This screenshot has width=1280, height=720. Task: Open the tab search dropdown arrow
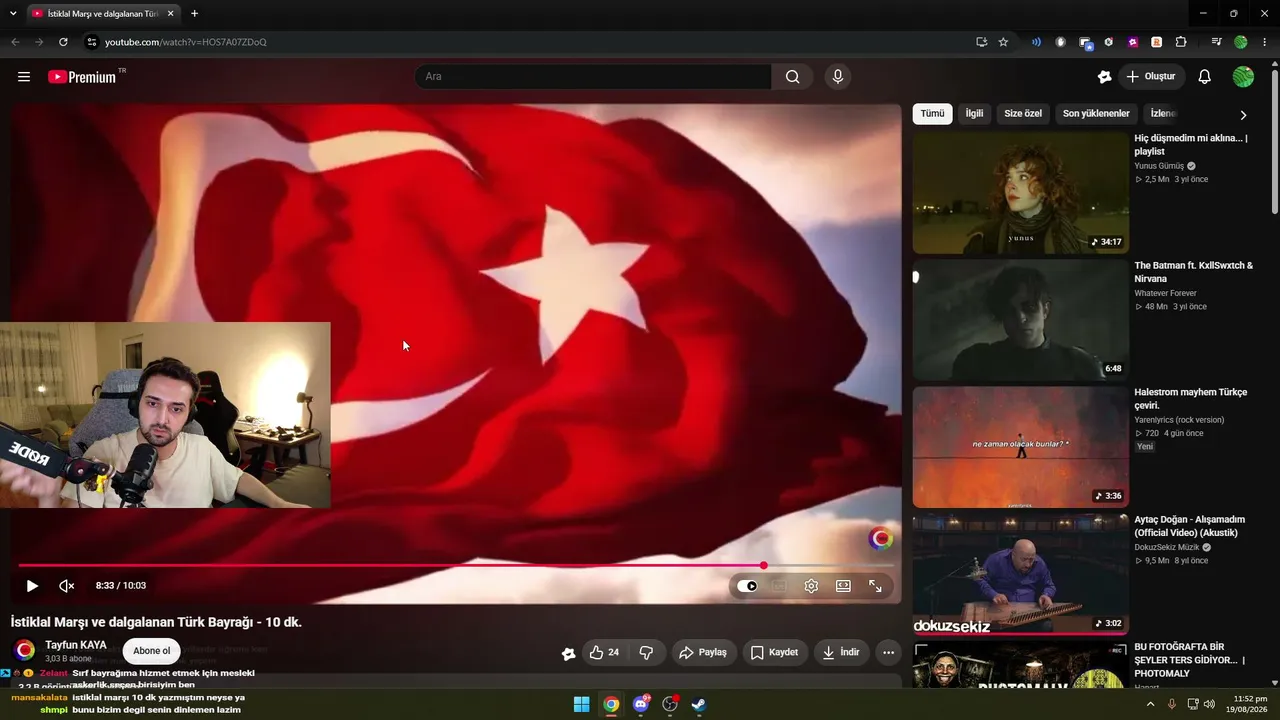12,14
